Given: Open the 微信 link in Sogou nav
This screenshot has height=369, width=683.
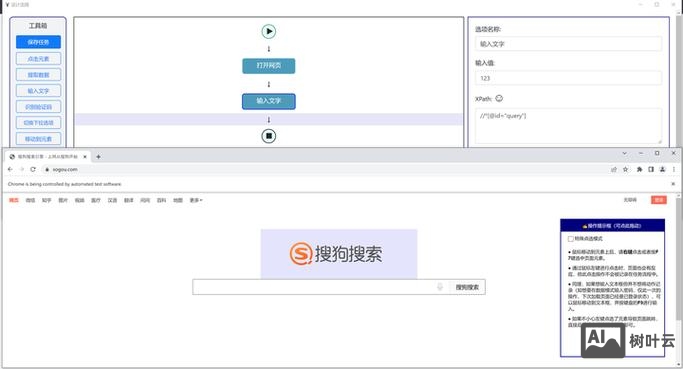Looking at the screenshot, I should (x=30, y=200).
